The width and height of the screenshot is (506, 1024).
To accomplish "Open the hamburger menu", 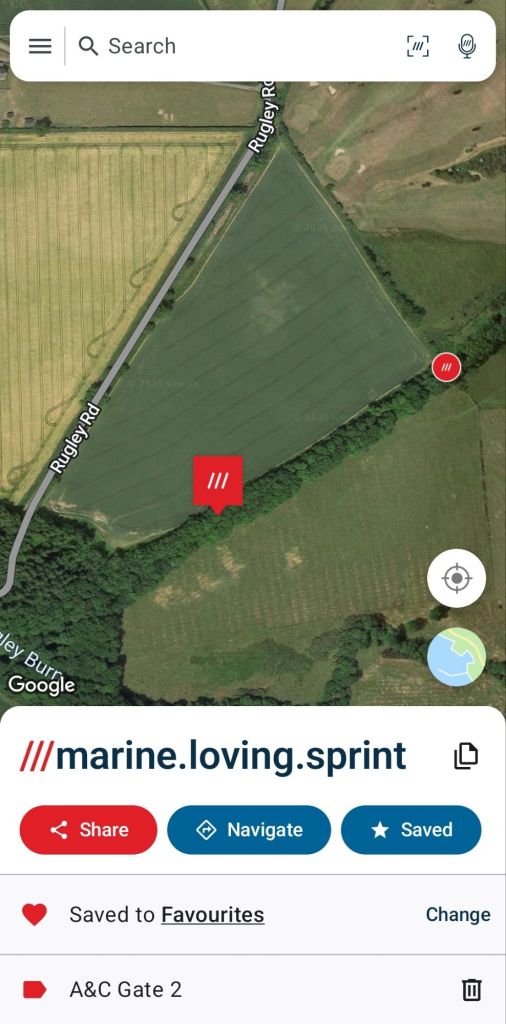I will [40, 46].
